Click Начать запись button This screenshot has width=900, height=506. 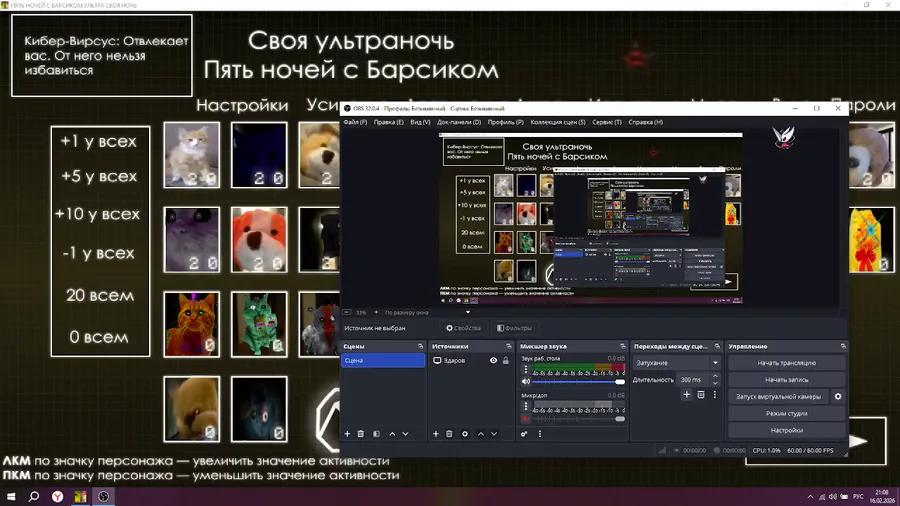[786, 380]
